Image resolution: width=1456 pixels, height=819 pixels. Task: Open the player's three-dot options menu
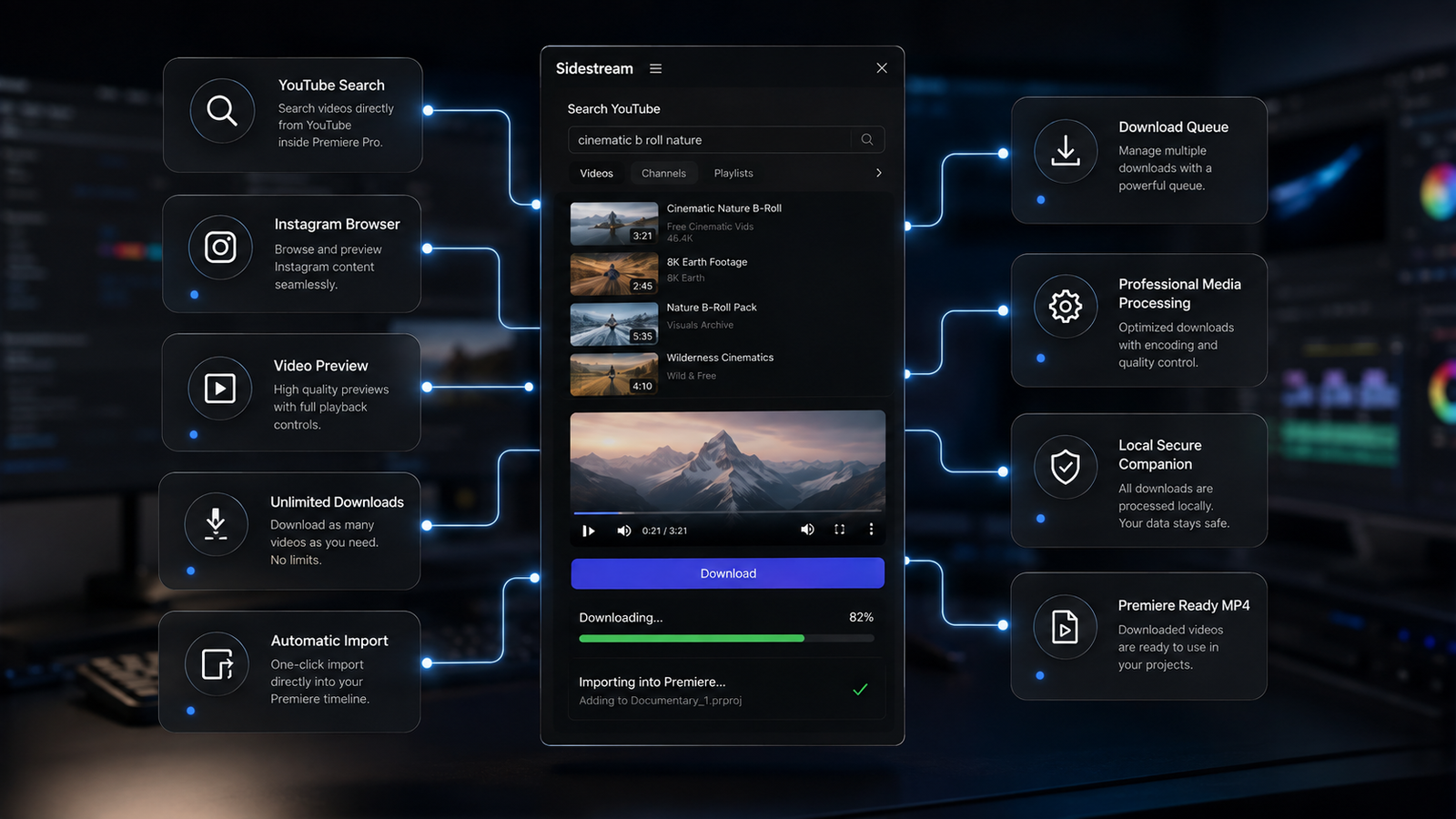click(x=871, y=530)
